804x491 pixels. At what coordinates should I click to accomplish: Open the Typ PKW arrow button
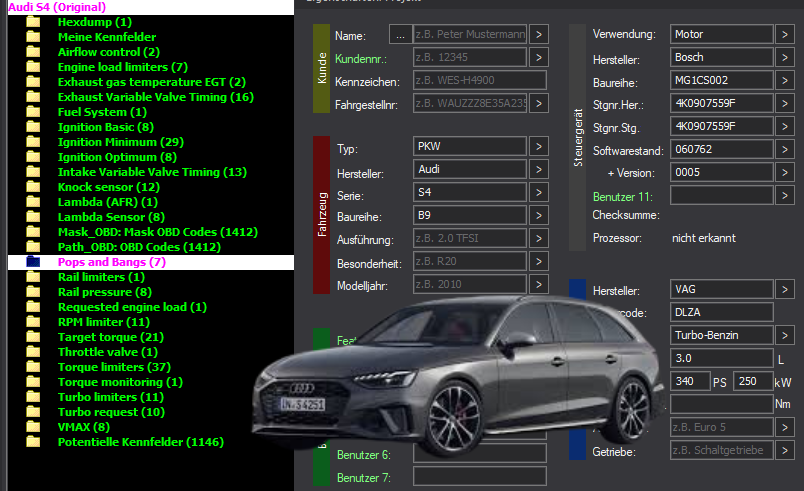coord(539,147)
